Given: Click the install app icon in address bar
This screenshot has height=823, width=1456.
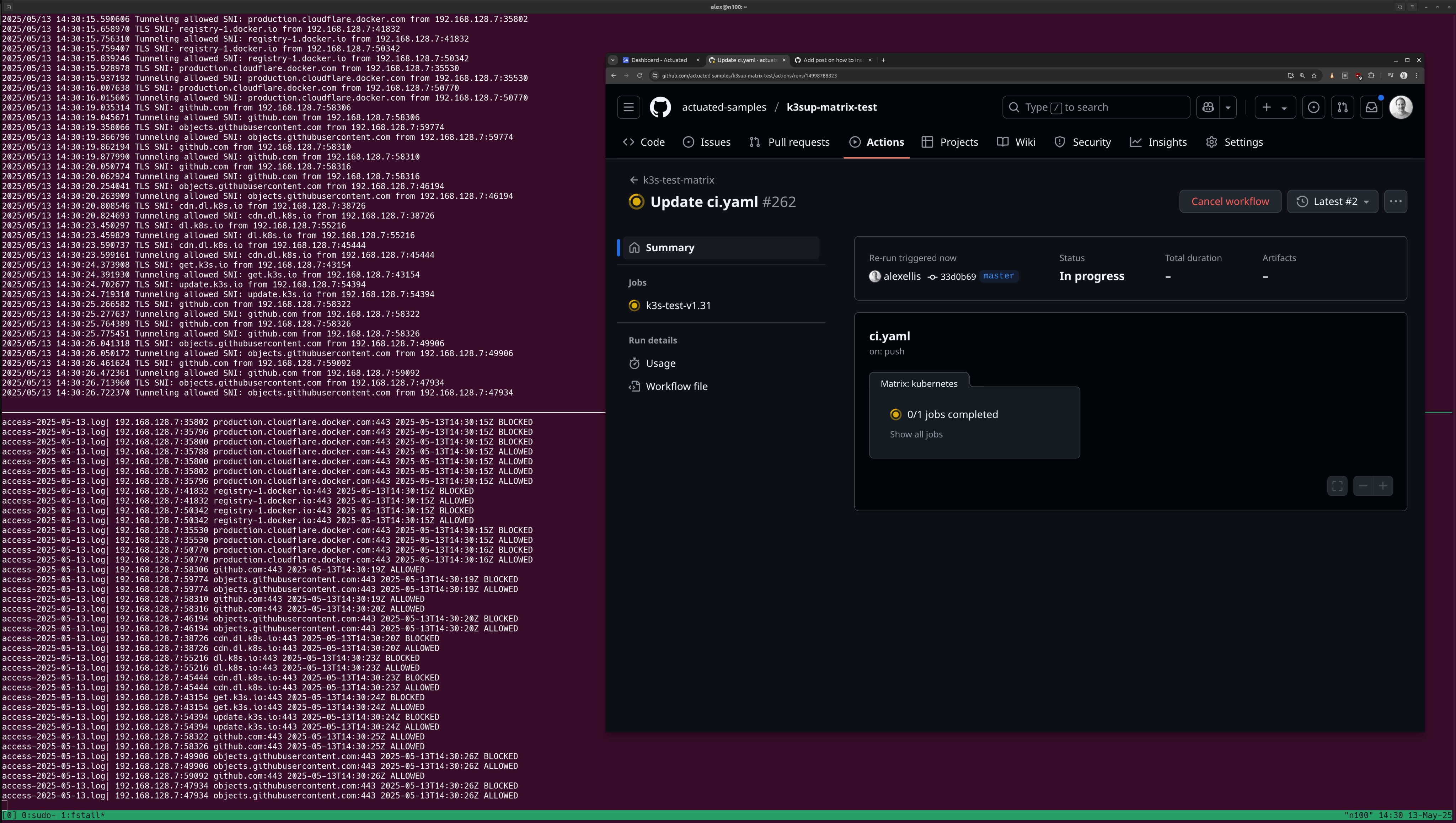Looking at the screenshot, I should pyautogui.click(x=1290, y=76).
